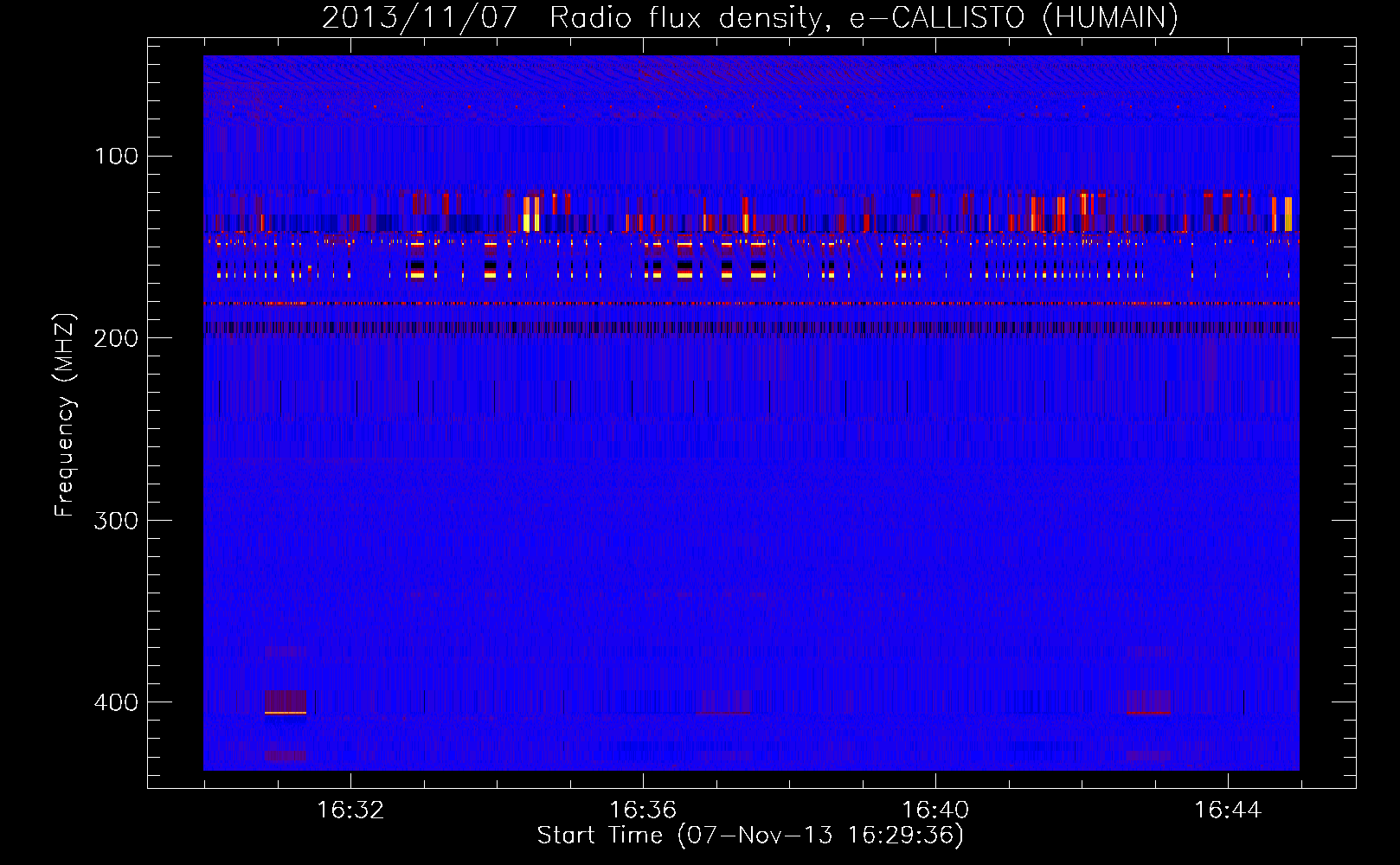This screenshot has height=865, width=1400.
Task: Click the '16:44' time tick label
Action: click(x=1228, y=811)
